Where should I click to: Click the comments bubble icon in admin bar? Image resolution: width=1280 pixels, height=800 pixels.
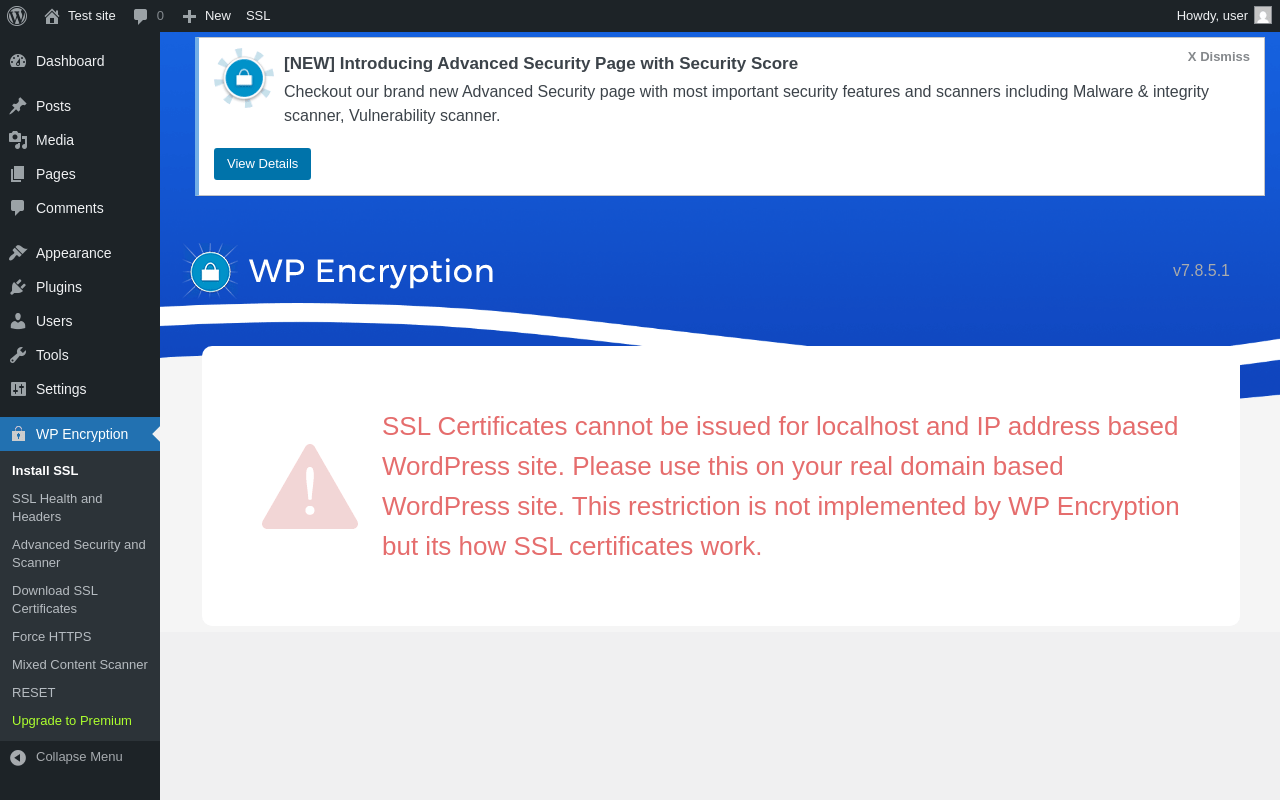pyautogui.click(x=141, y=16)
